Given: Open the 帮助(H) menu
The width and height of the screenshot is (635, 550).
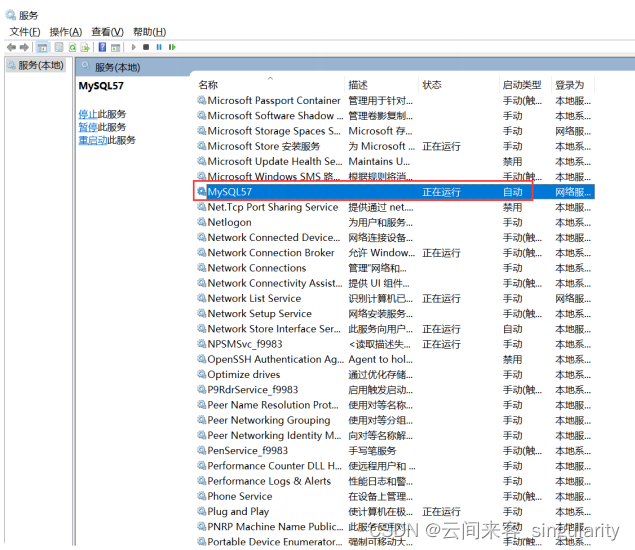Looking at the screenshot, I should coord(149,32).
